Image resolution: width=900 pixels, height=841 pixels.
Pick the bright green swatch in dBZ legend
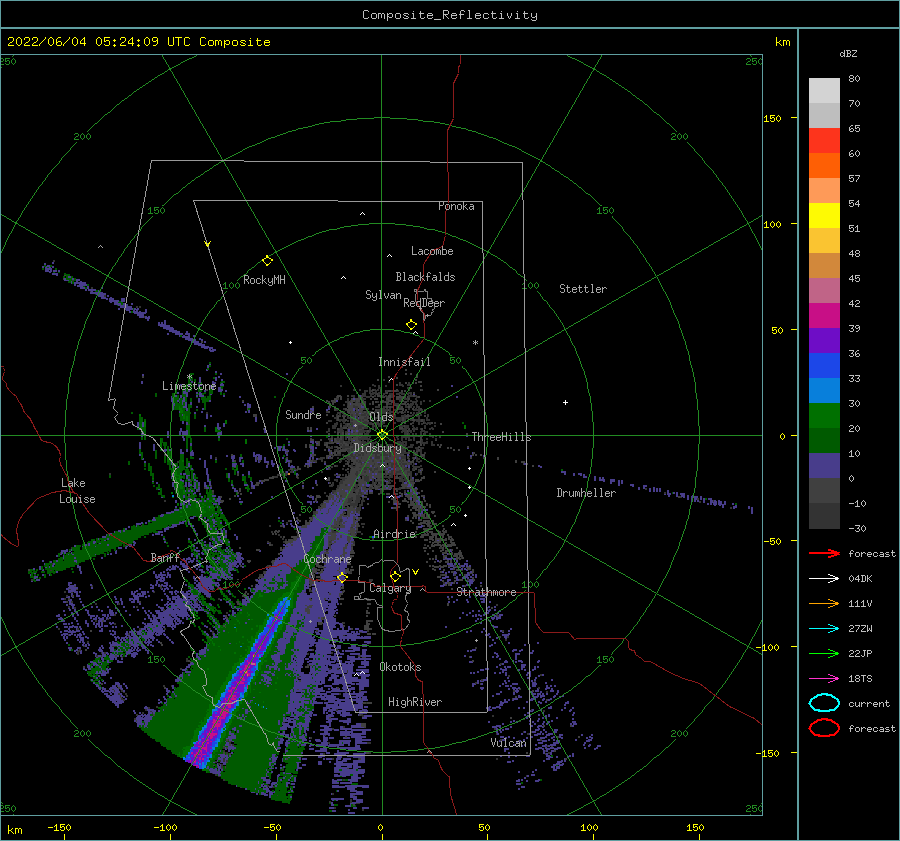[824, 416]
